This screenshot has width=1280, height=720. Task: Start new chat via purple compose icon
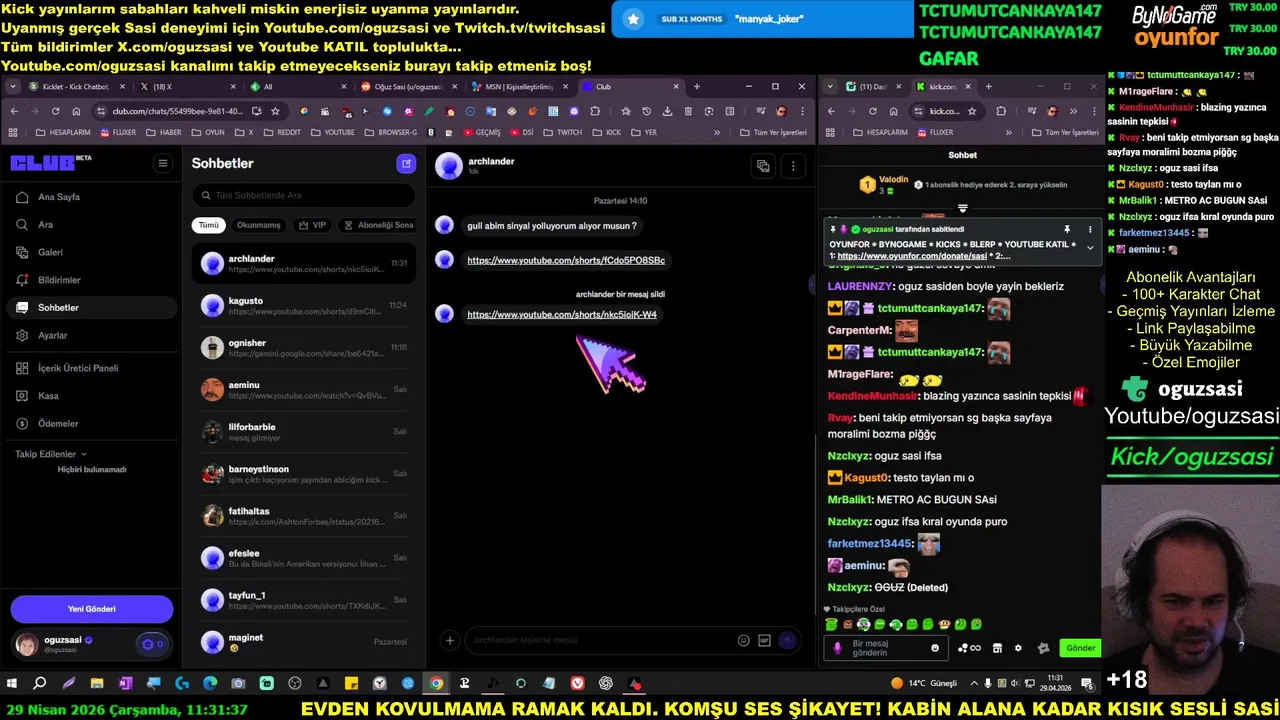pos(405,163)
